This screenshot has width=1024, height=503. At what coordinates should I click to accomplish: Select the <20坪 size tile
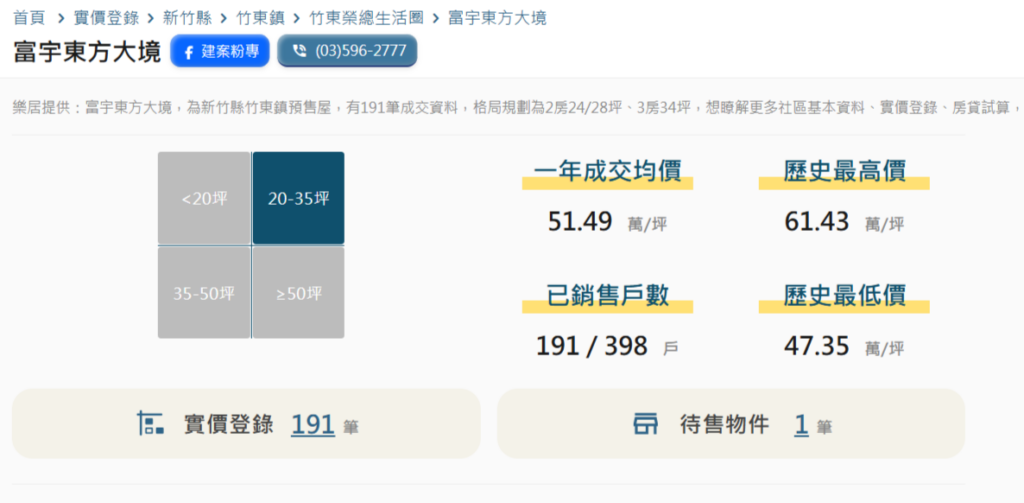click(x=204, y=199)
